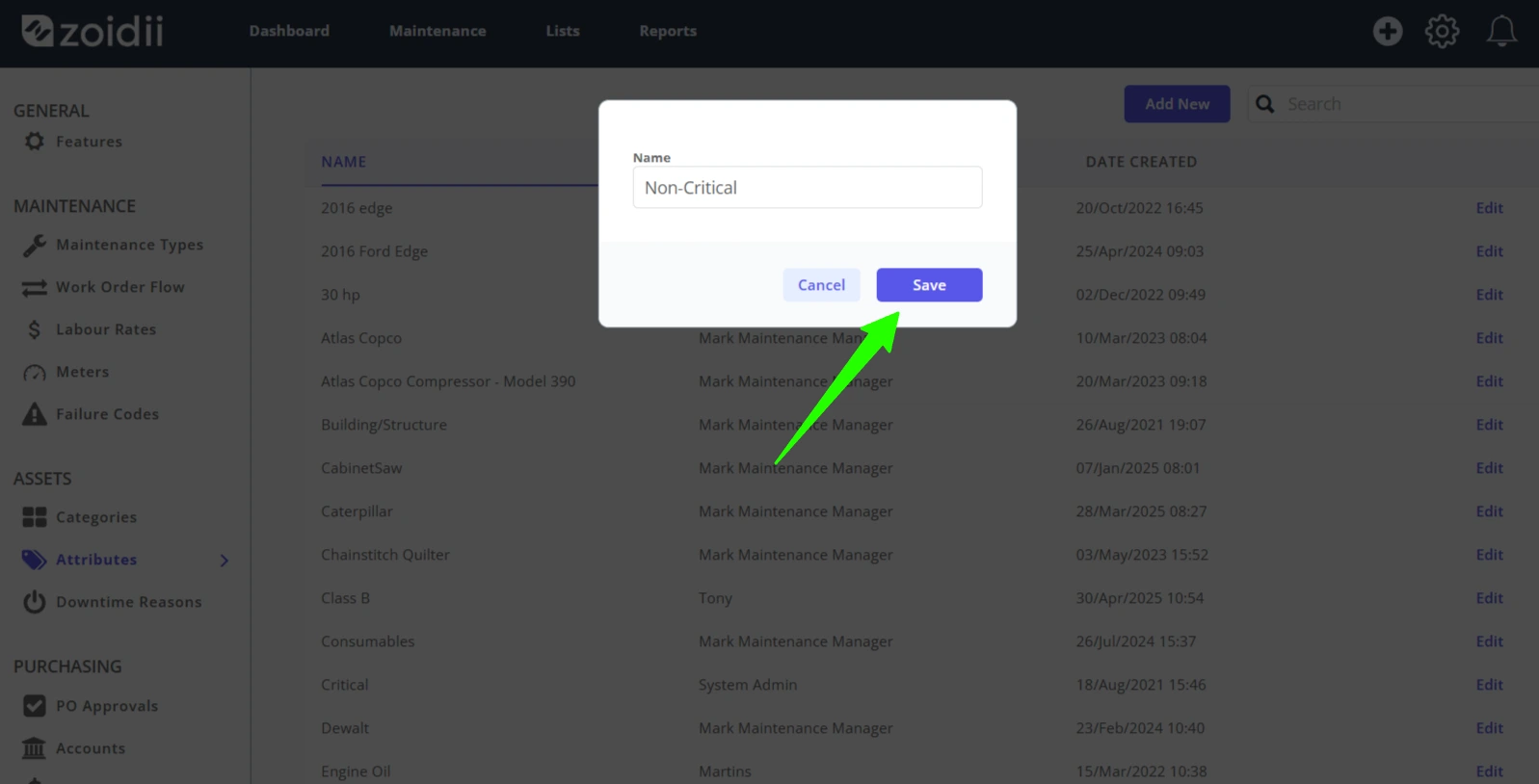Open Categories under Assets
Viewport: 1539px width, 784px height.
[96, 517]
